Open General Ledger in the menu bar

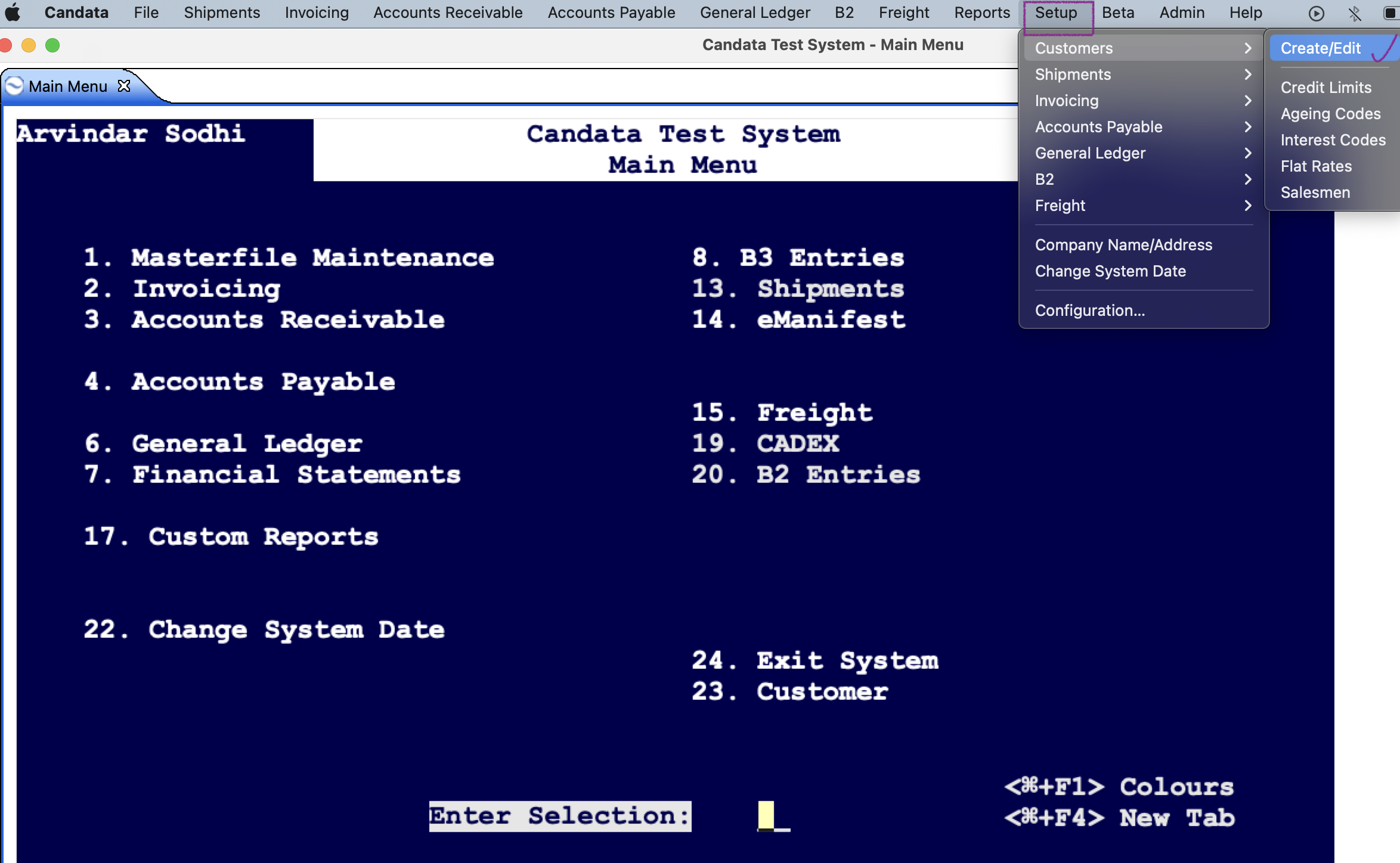pos(755,13)
